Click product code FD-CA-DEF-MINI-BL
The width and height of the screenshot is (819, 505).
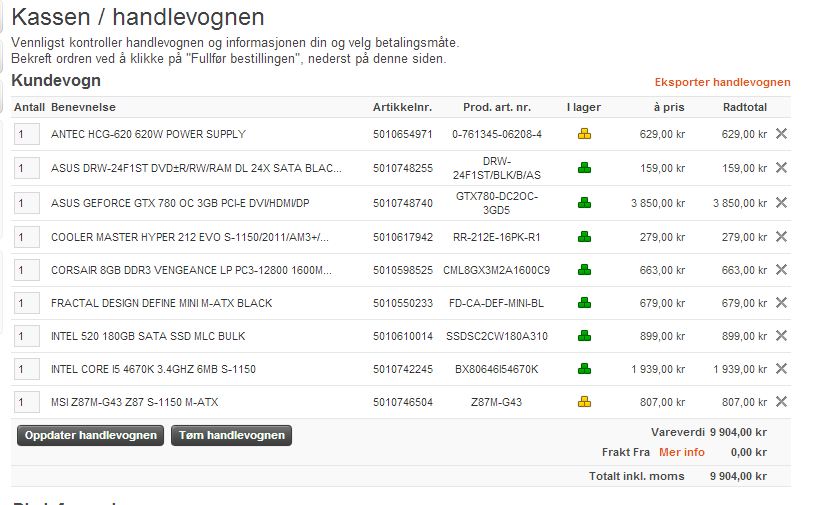[x=497, y=303]
